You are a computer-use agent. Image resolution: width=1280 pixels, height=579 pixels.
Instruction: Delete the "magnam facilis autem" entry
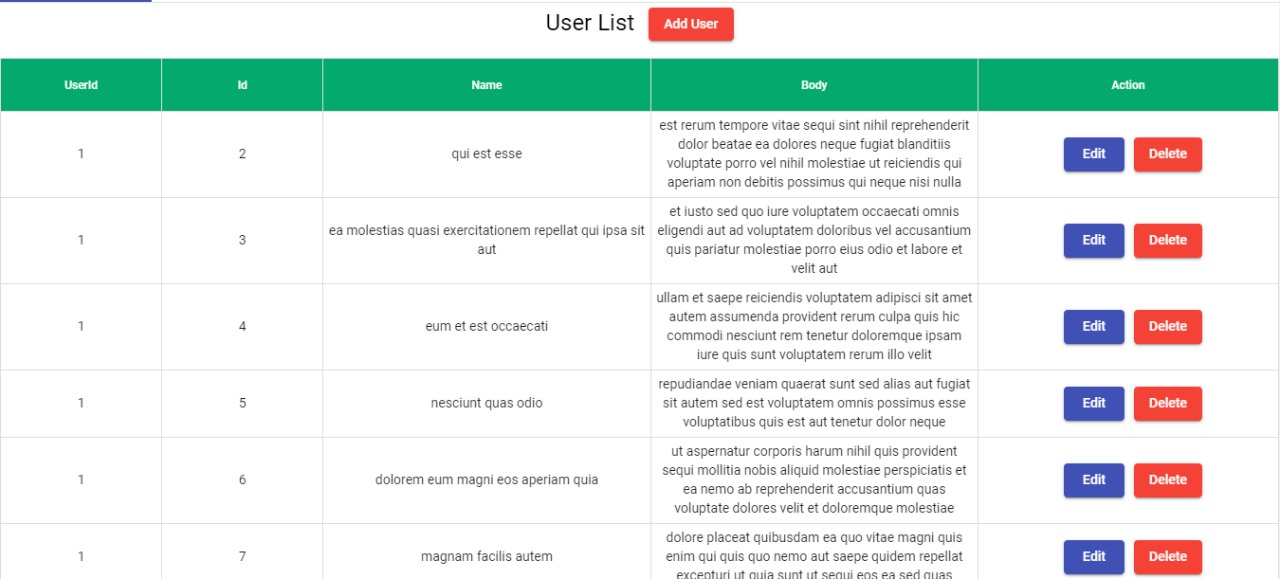tap(1167, 557)
